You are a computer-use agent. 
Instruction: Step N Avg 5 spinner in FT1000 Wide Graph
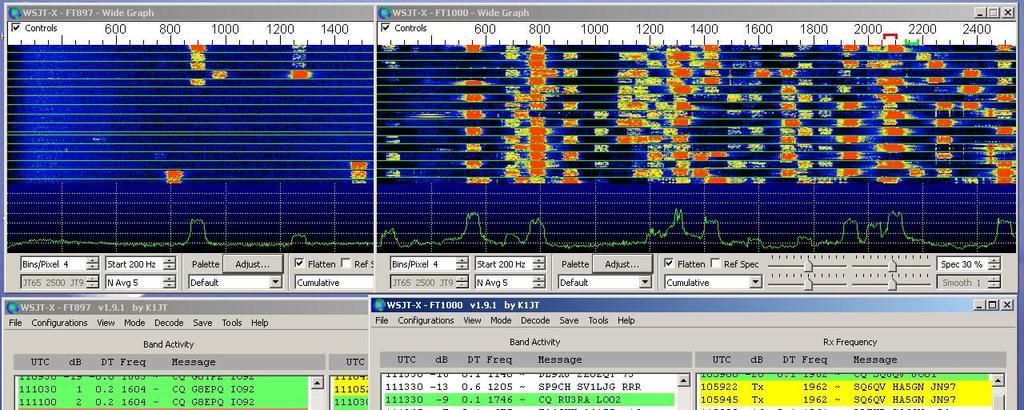(539, 283)
